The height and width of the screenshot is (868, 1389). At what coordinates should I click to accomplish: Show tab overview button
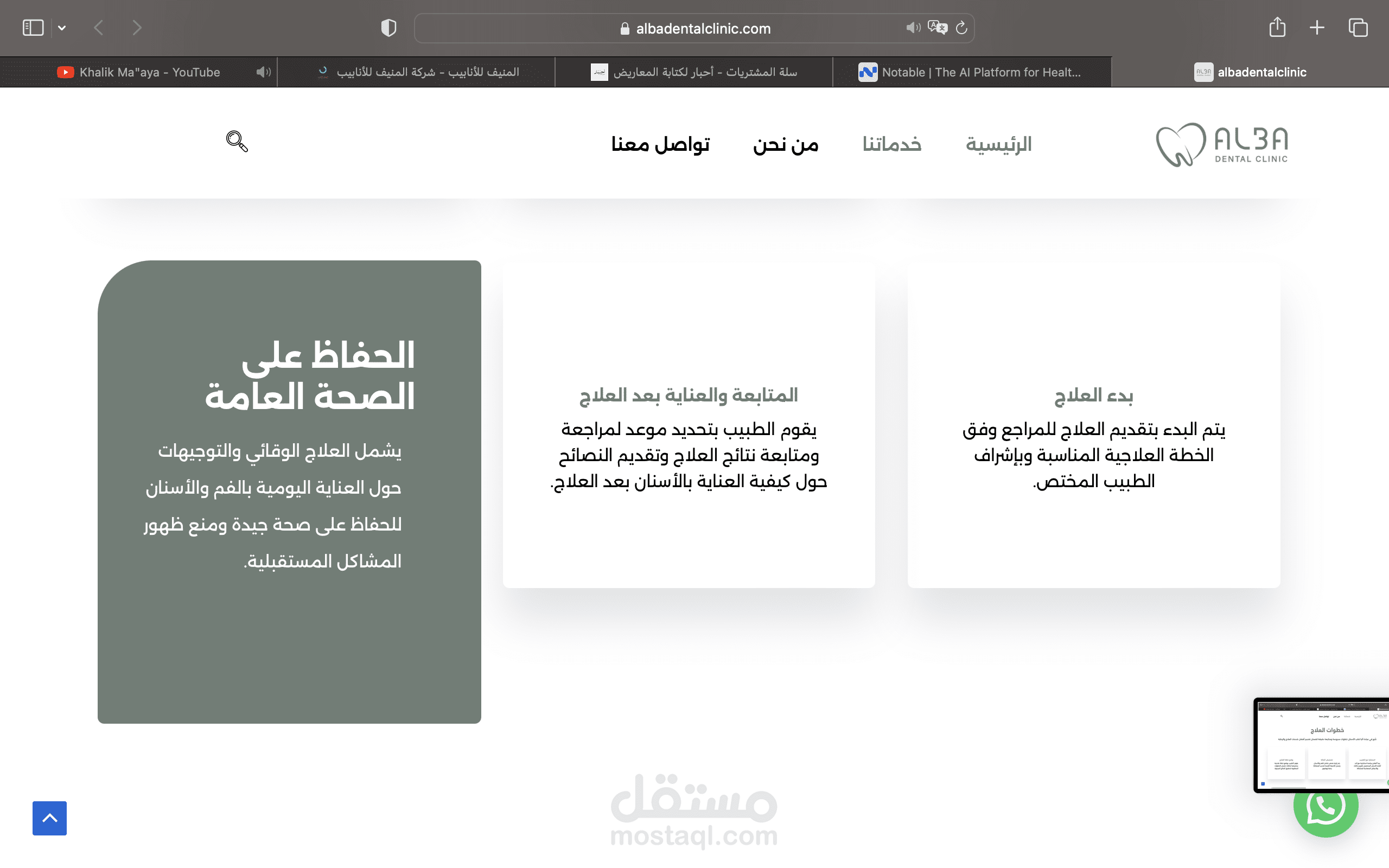[1358, 28]
